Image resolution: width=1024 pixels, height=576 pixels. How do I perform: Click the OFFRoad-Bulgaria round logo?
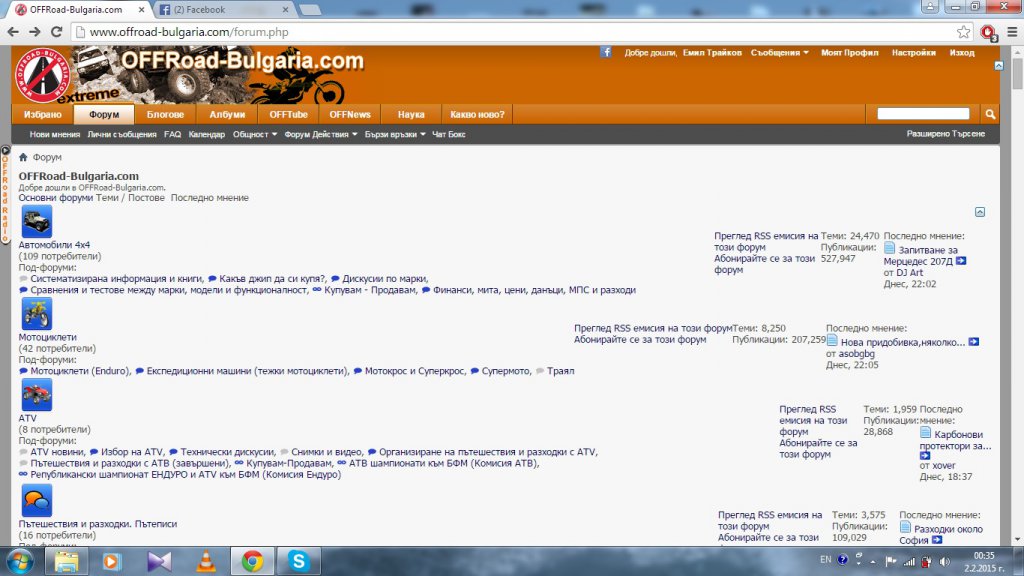(42, 75)
